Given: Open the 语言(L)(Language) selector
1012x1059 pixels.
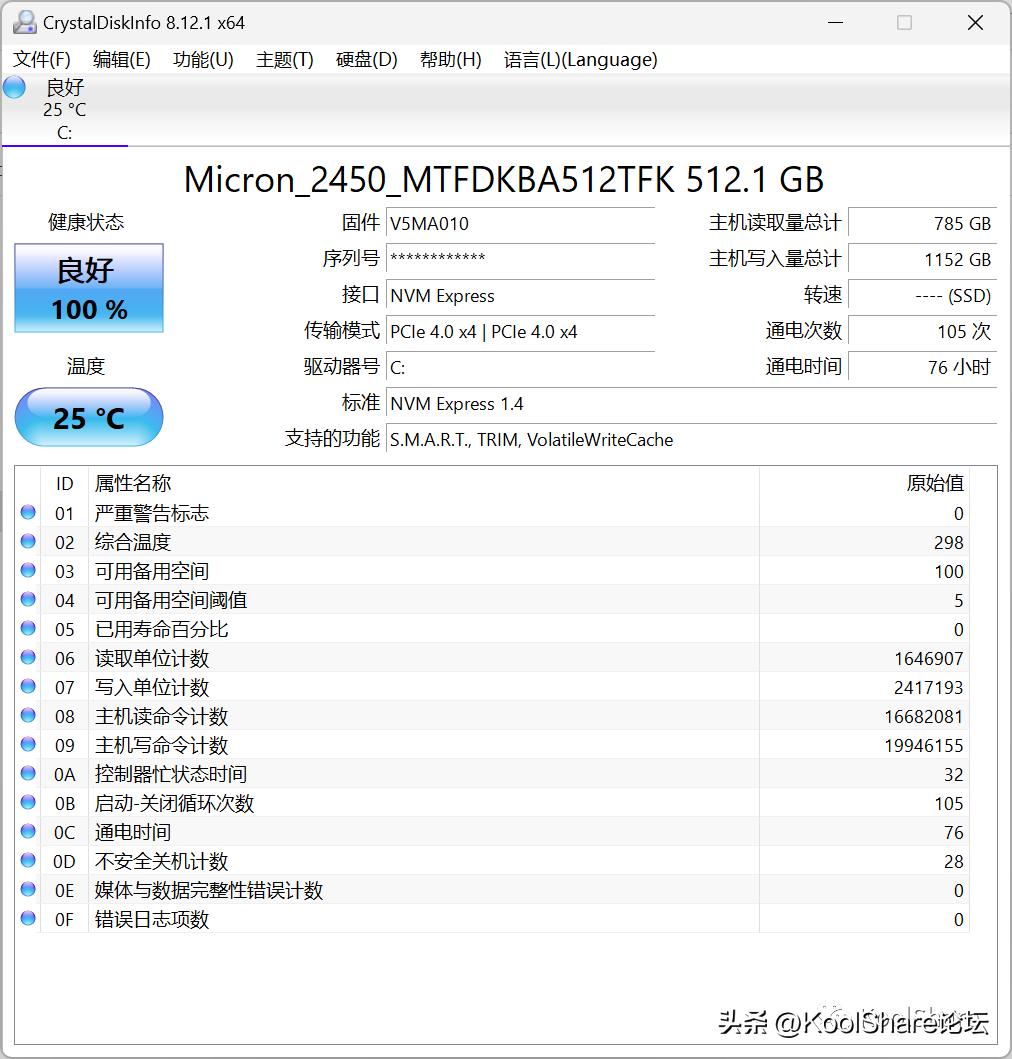Looking at the screenshot, I should pos(578,60).
